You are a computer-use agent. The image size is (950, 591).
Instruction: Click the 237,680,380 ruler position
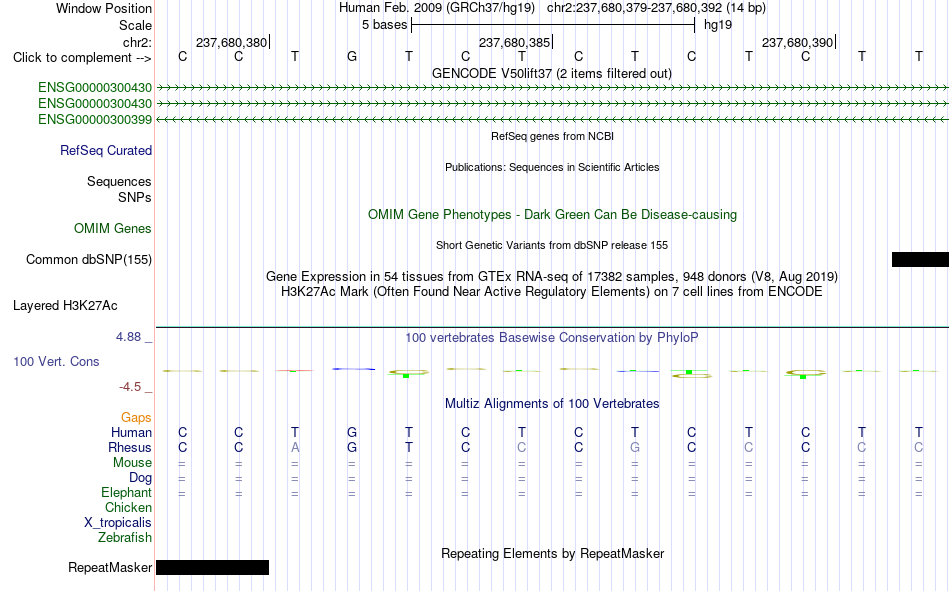[x=231, y=42]
